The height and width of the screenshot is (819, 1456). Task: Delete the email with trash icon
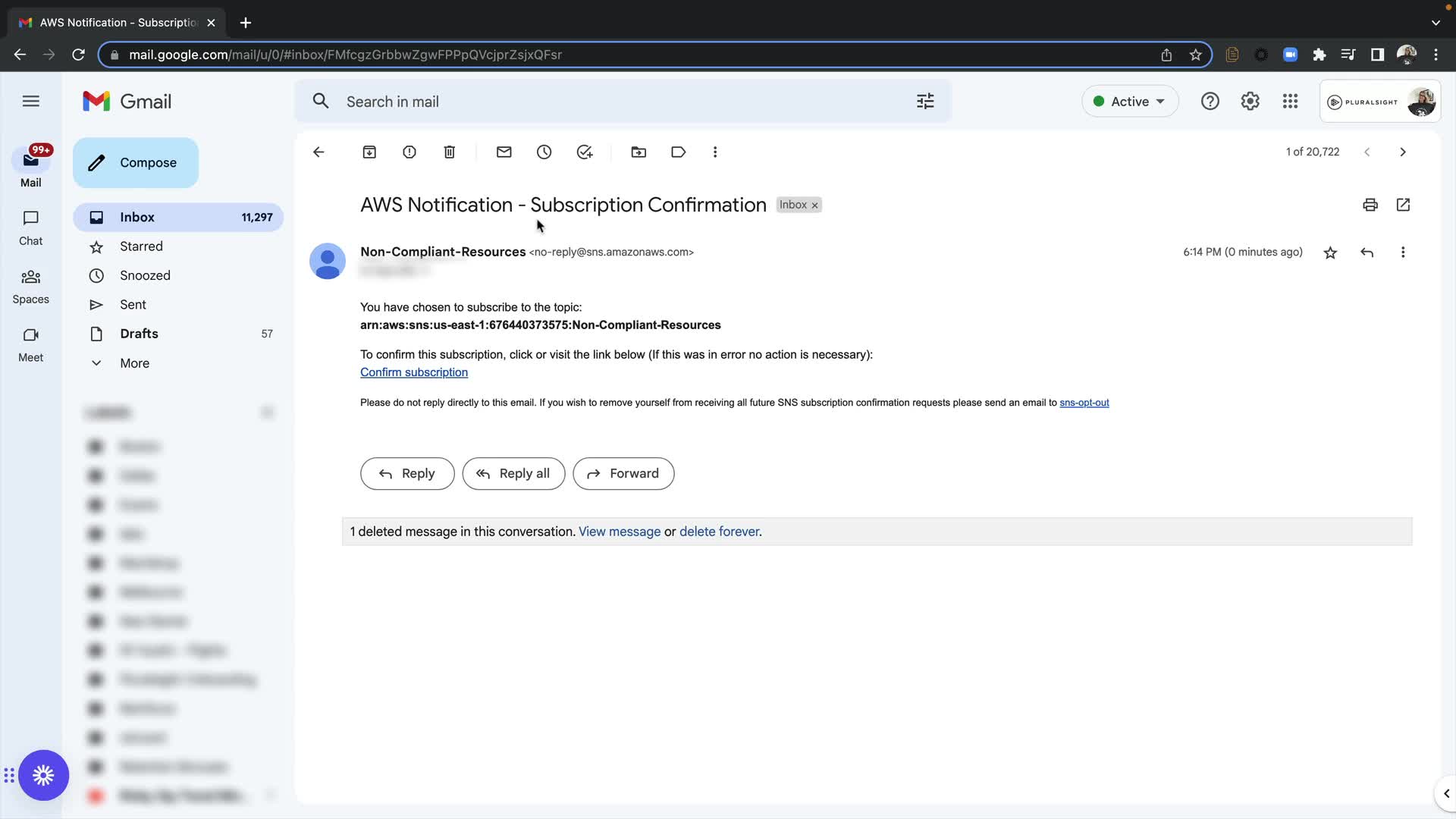coord(450,152)
